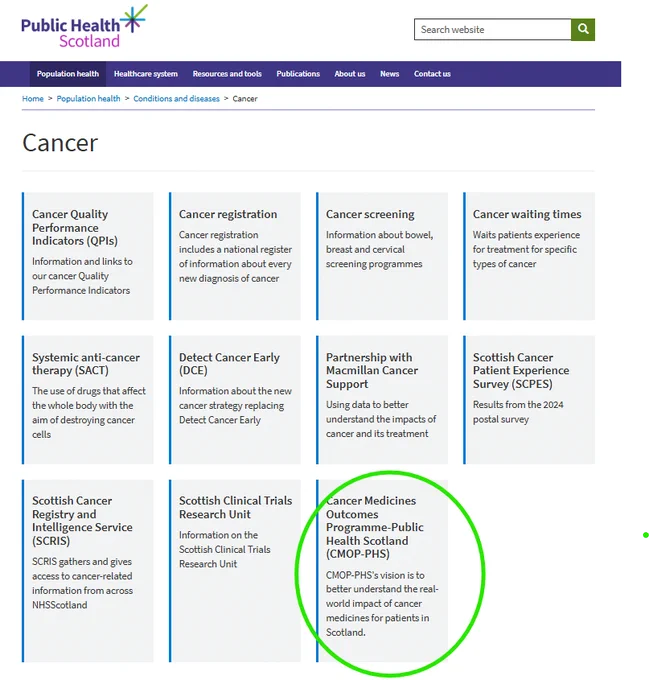This screenshot has width=649, height=680.
Task: Open the Public Health Scotland logo homepage
Action: tap(85, 27)
